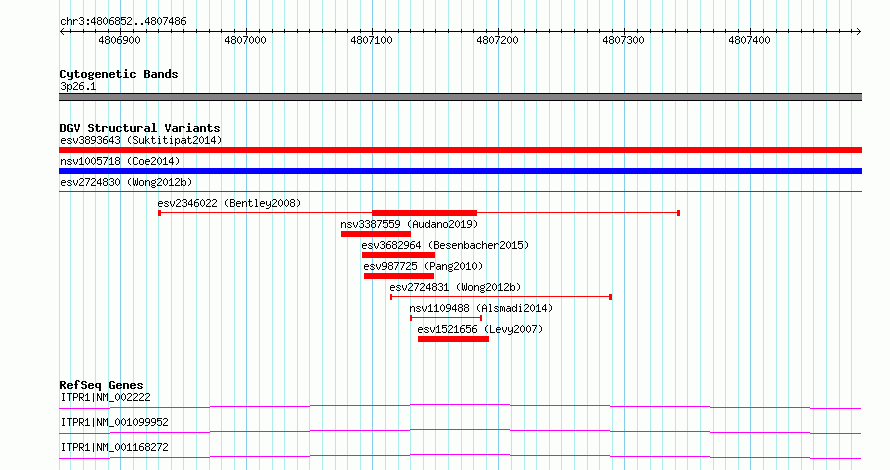
Task: Select the red bar under esv1521656
Action: click(x=454, y=339)
